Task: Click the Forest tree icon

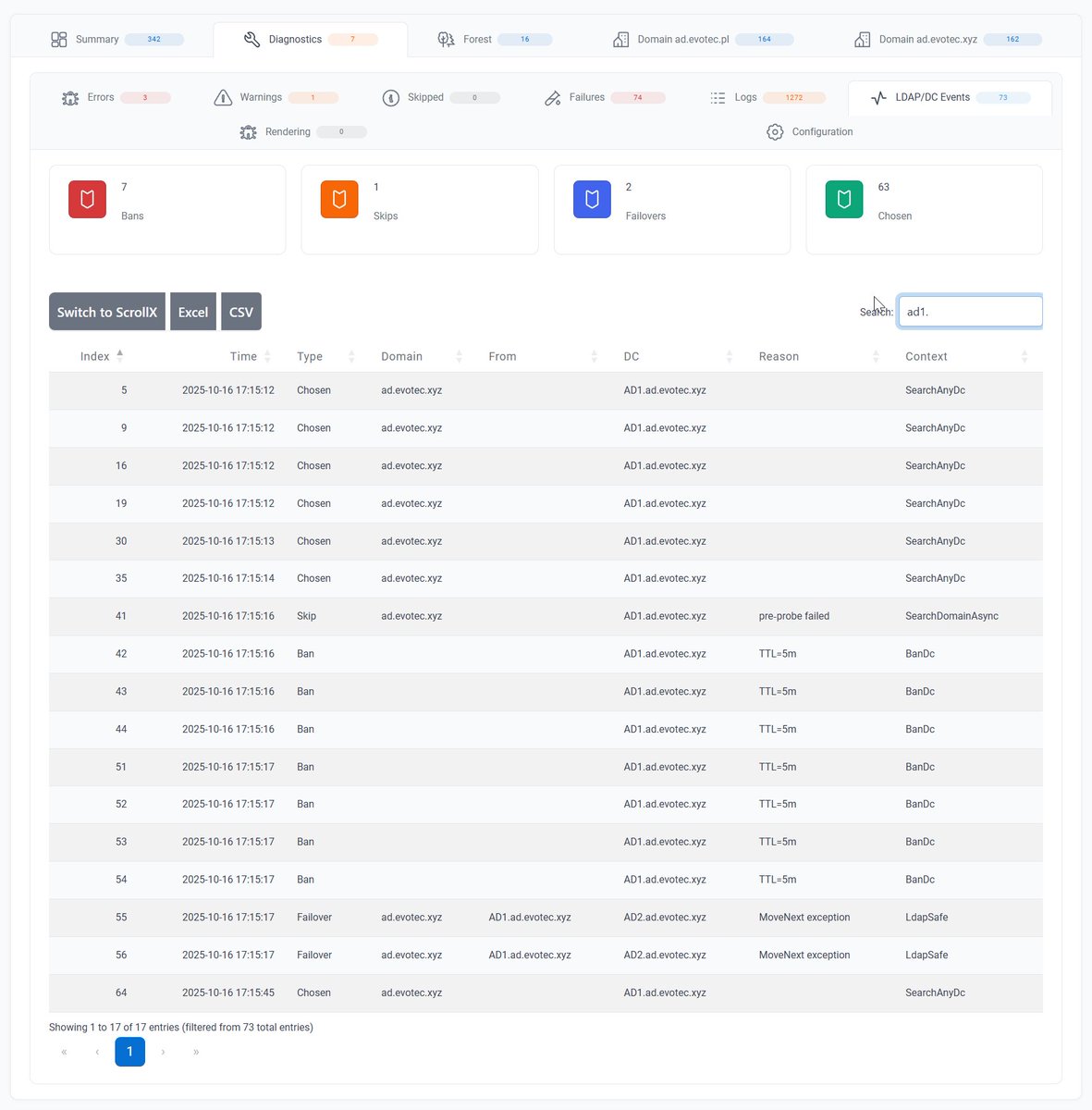Action: click(x=446, y=40)
